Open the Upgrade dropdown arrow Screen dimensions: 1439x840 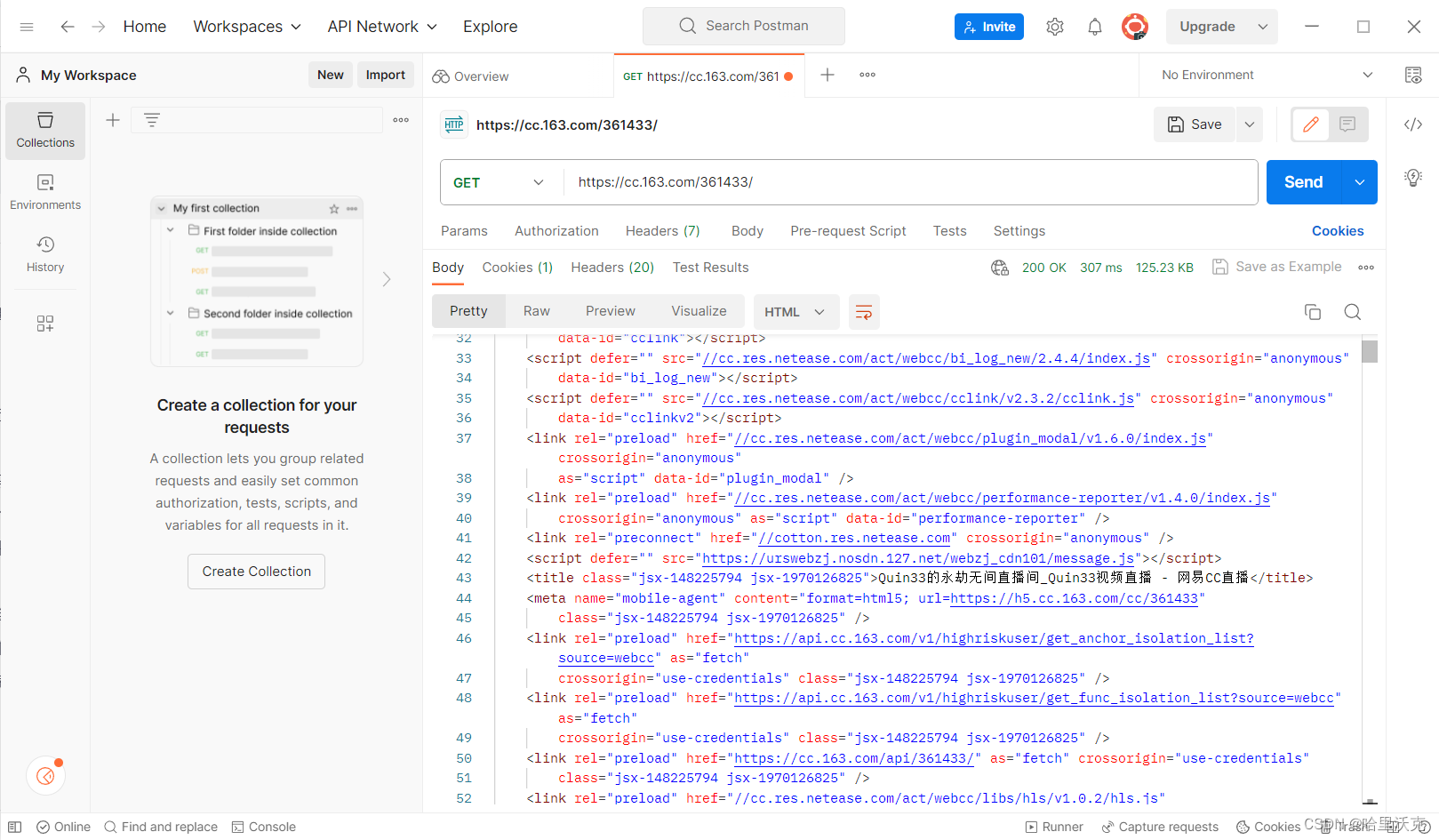[x=1262, y=27]
